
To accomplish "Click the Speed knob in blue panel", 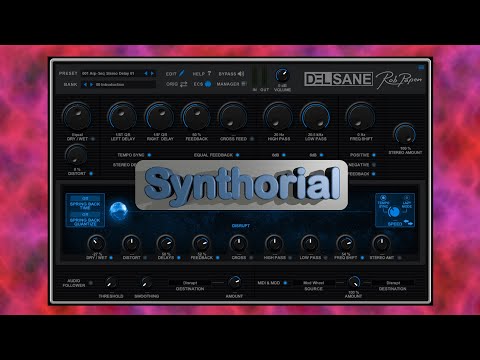I will (394, 212).
